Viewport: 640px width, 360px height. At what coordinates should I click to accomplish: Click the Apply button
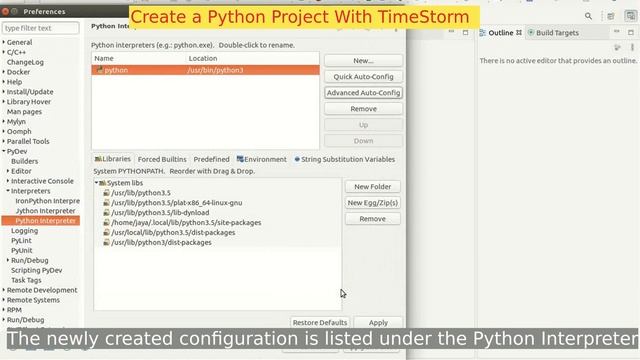coord(378,322)
